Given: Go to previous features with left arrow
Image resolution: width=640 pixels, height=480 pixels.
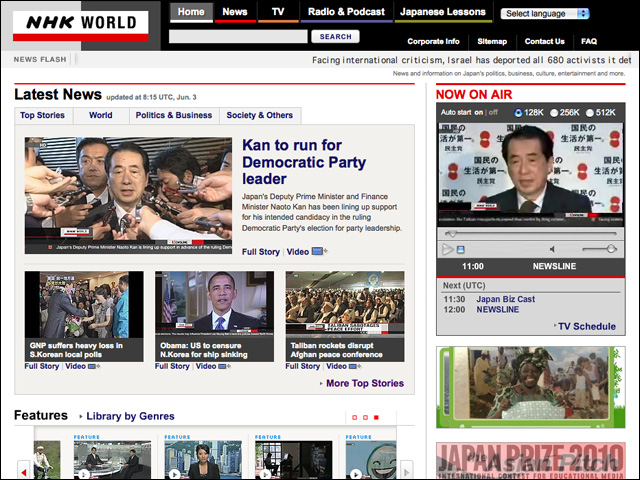Looking at the screenshot, I should 24,471.
